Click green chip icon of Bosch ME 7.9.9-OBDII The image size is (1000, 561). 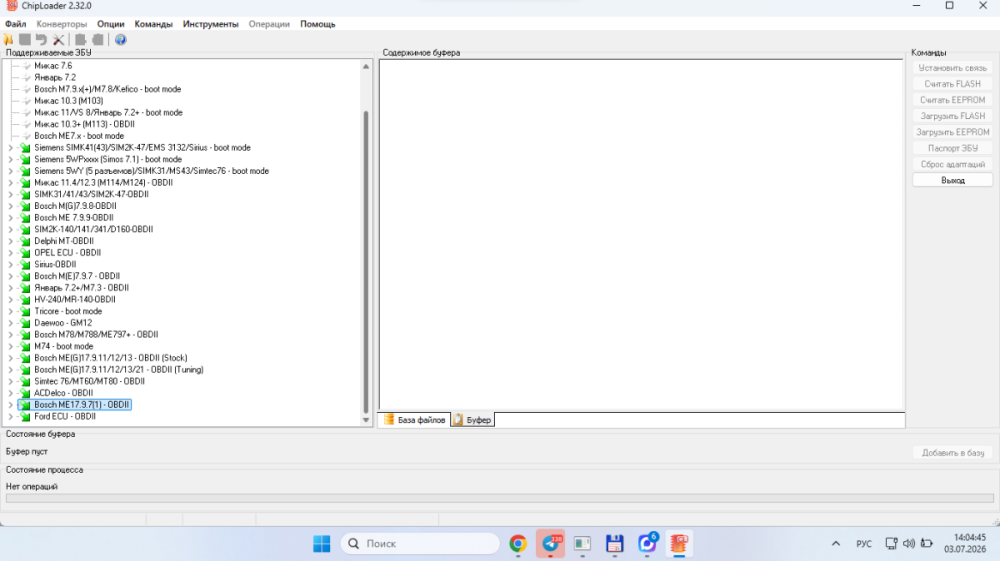tap(26, 217)
